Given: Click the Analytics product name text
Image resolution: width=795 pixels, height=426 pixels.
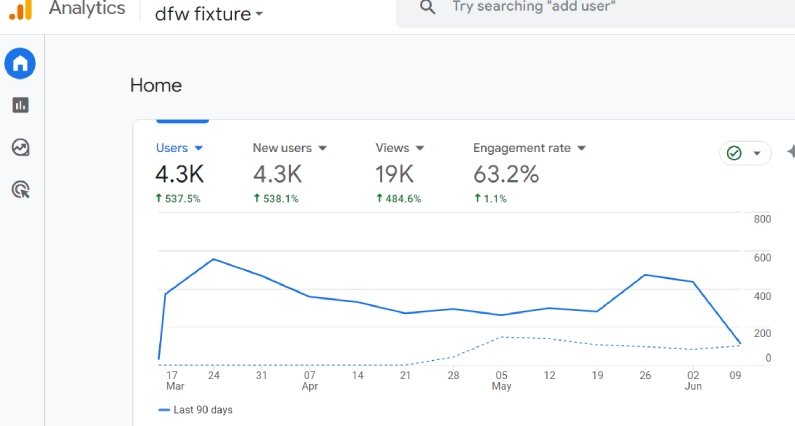Looking at the screenshot, I should pos(87,8).
